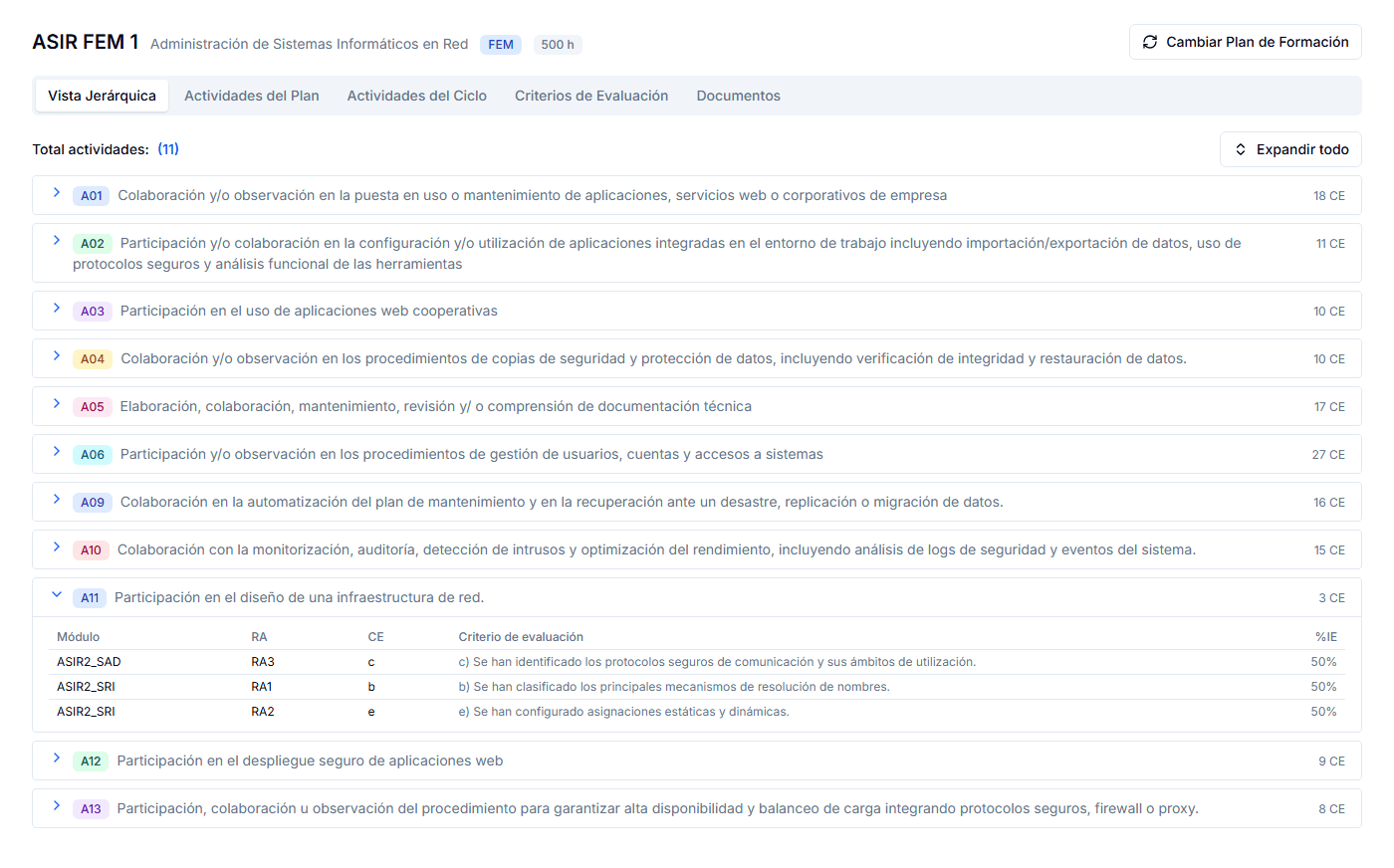This screenshot has height=868, width=1394.
Task: Click the Expandir todo button
Action: pos(1290,149)
